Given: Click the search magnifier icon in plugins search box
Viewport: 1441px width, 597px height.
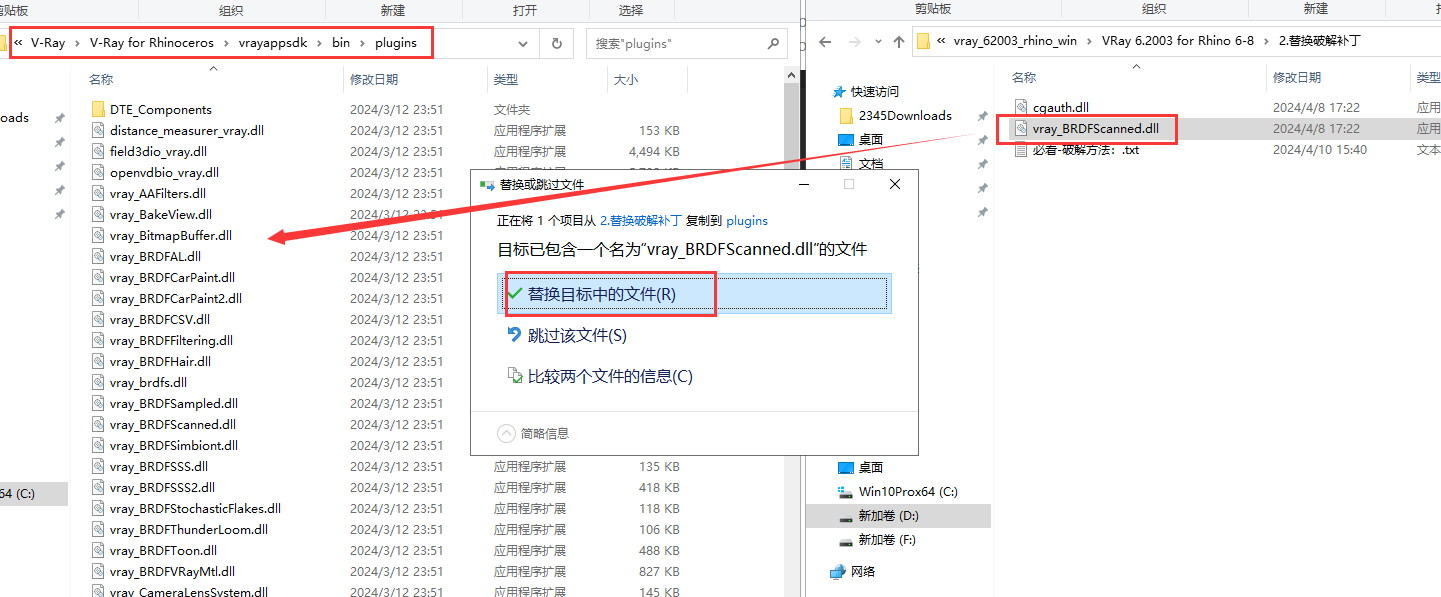Looking at the screenshot, I should tap(773, 44).
